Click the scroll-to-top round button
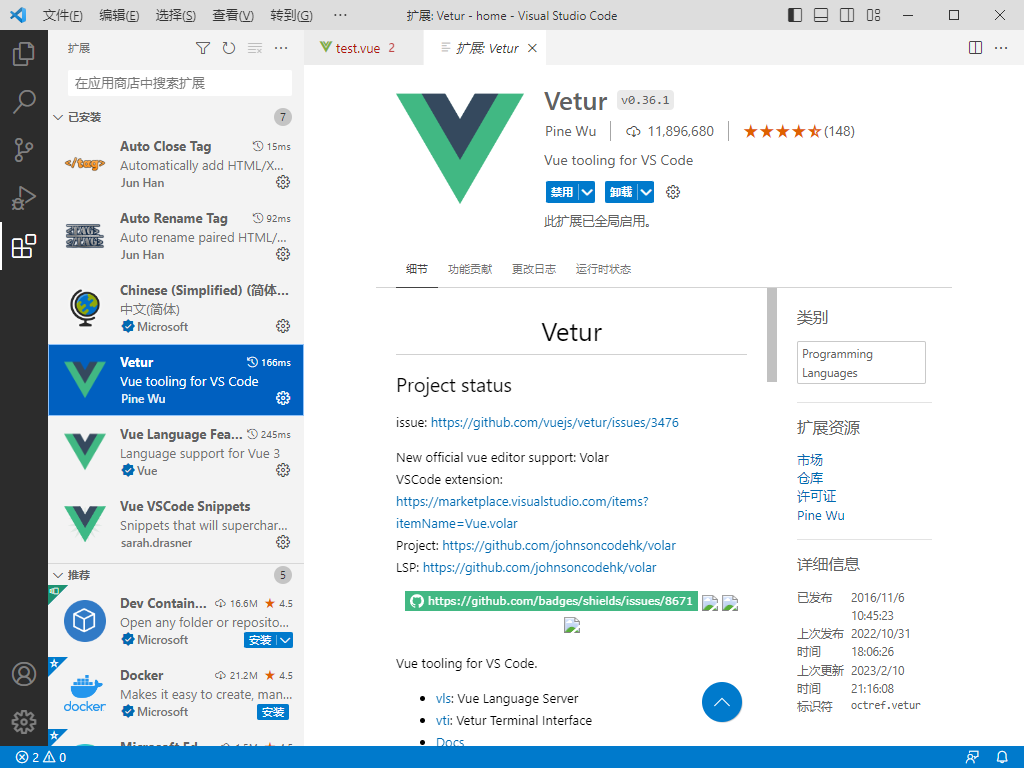The width and height of the screenshot is (1024, 768). pos(722,702)
